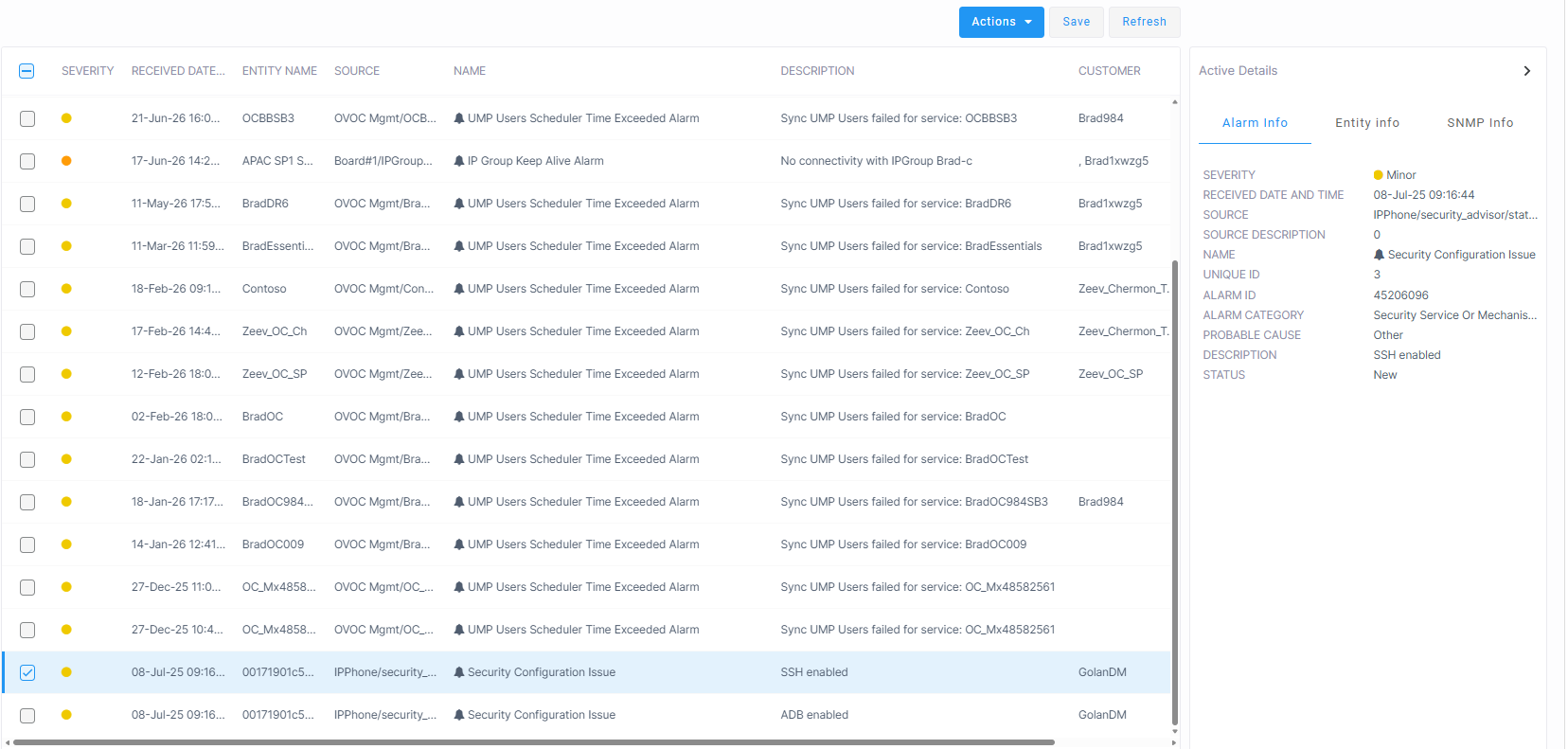Viewport: 1568px width, 749px height.
Task: Sort by the SOURCE column header
Action: (x=357, y=71)
